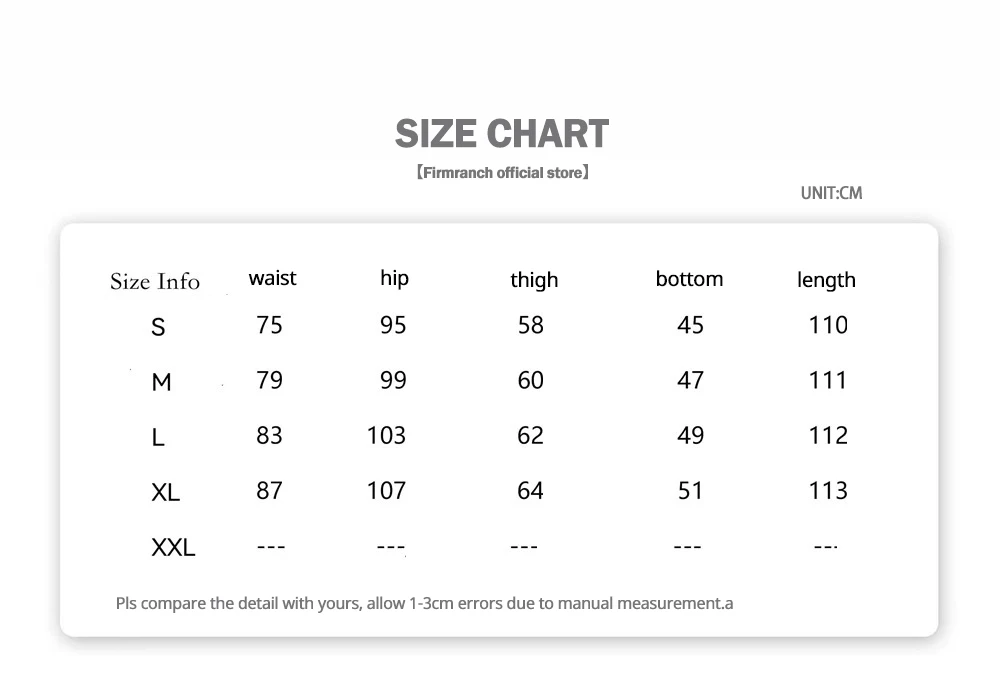Click the length column header
The height and width of the screenshot is (700, 1000).
(826, 280)
